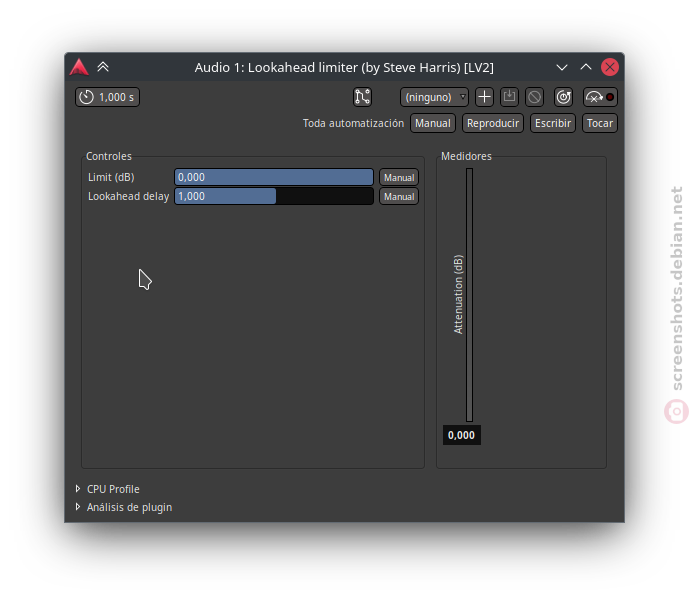Viewport: 689px width, 599px height.
Task: Close the Lookahead limiter window
Action: click(x=610, y=67)
